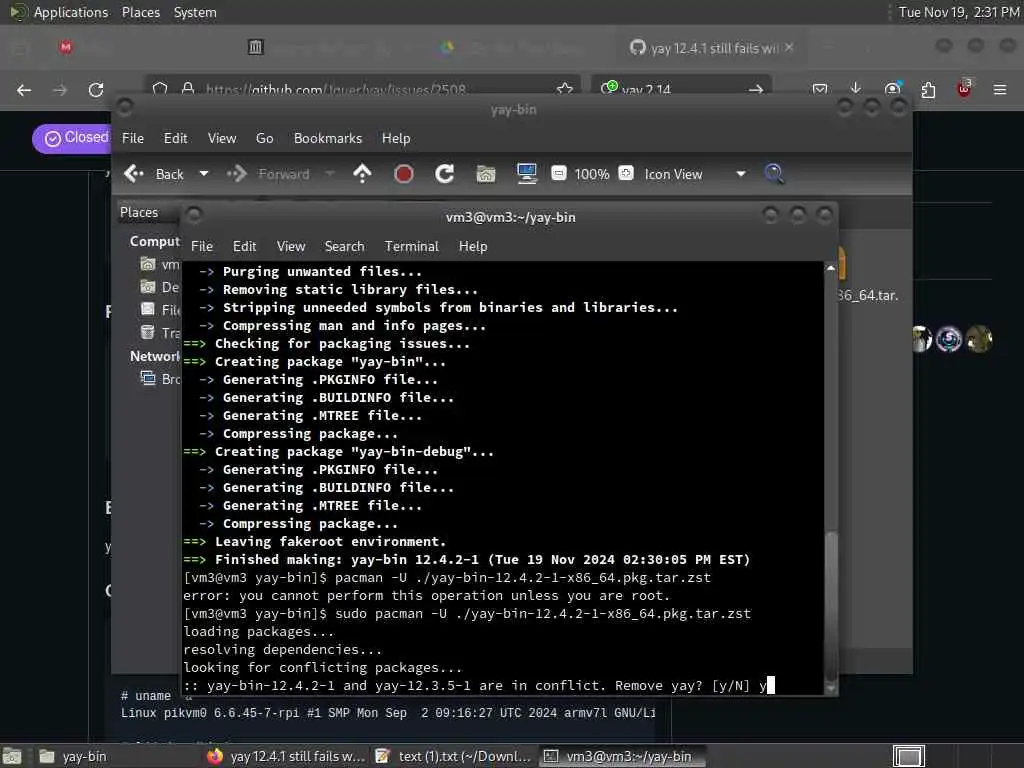Open the Home folder icon in toolbar

point(485,174)
